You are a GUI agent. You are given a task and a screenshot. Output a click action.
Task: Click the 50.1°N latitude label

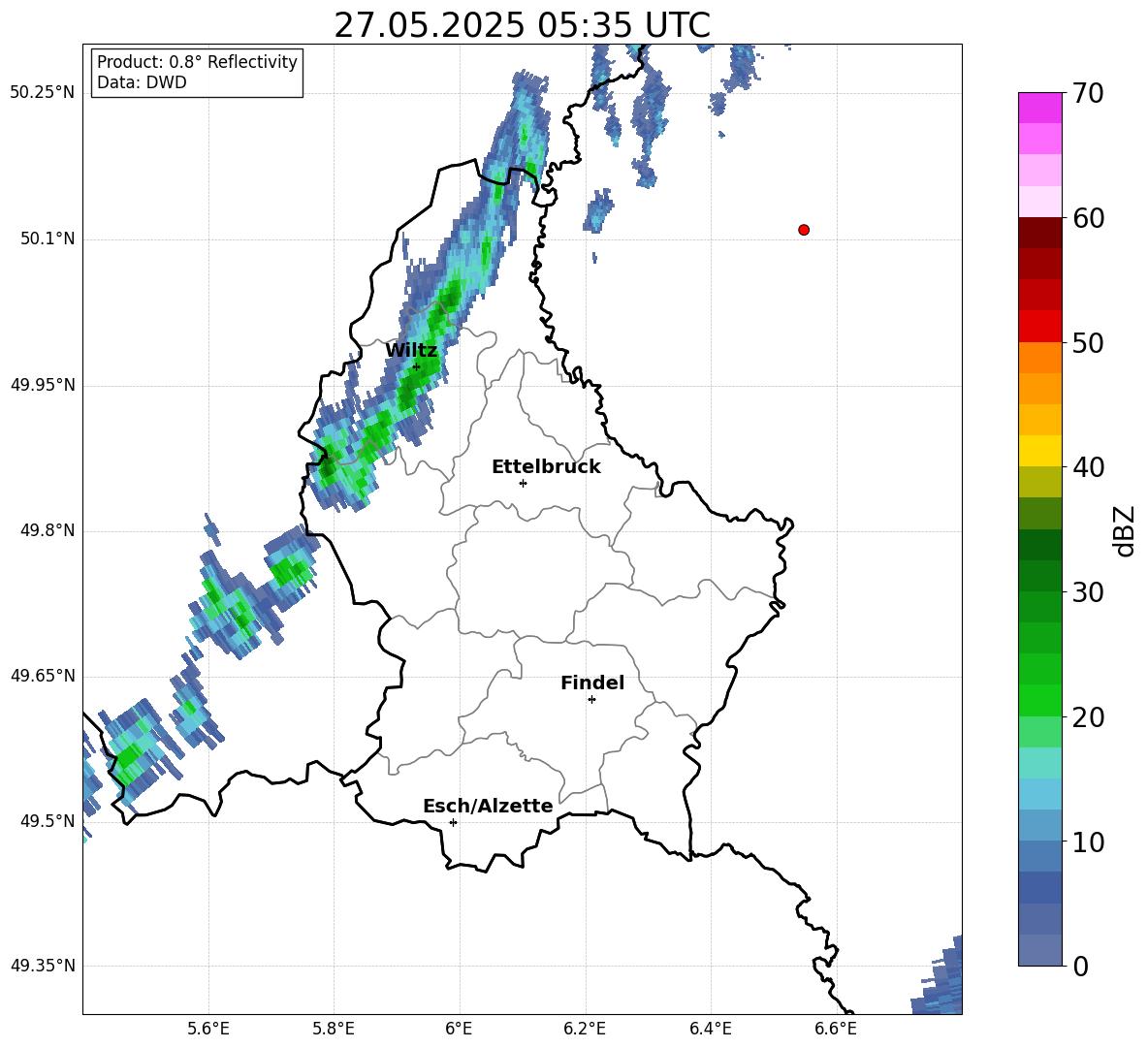click(x=48, y=239)
